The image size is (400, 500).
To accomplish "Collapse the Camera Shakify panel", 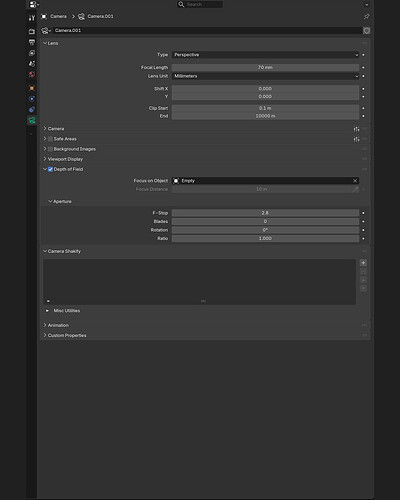I will point(45,251).
